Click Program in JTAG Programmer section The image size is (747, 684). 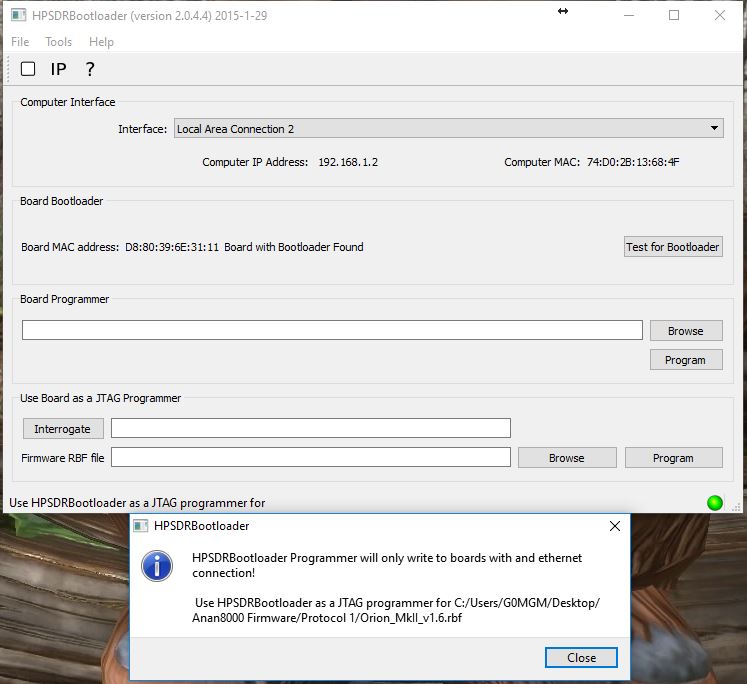pos(674,458)
